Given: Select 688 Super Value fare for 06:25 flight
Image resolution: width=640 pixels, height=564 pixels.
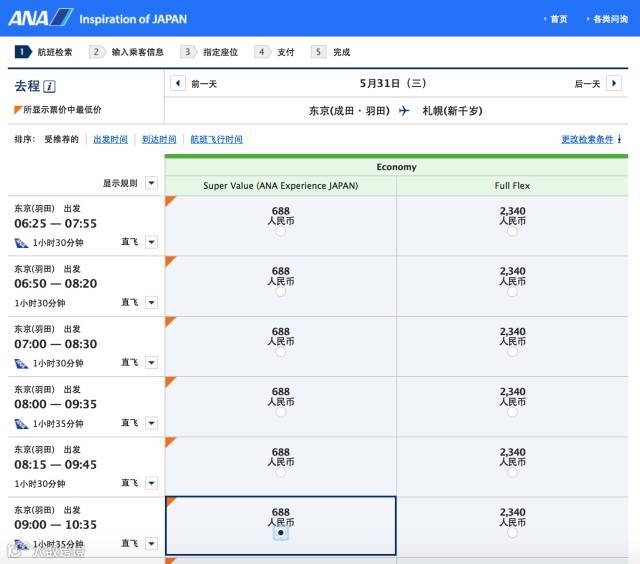Looking at the screenshot, I should (x=280, y=232).
